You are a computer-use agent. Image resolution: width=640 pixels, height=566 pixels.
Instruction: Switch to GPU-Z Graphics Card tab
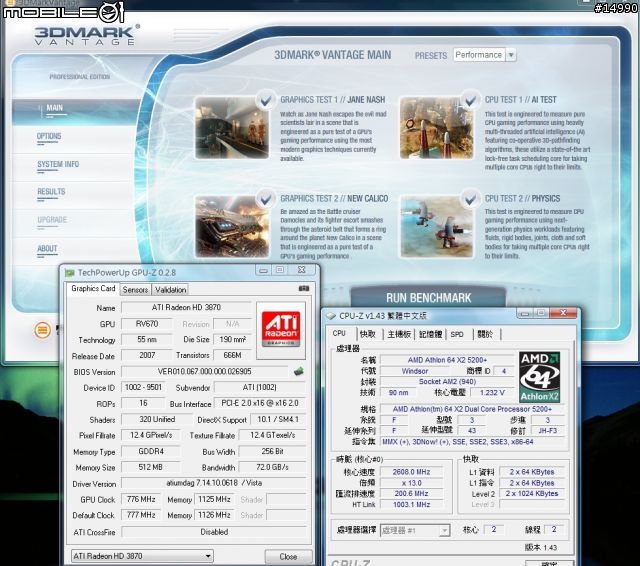pos(93,289)
